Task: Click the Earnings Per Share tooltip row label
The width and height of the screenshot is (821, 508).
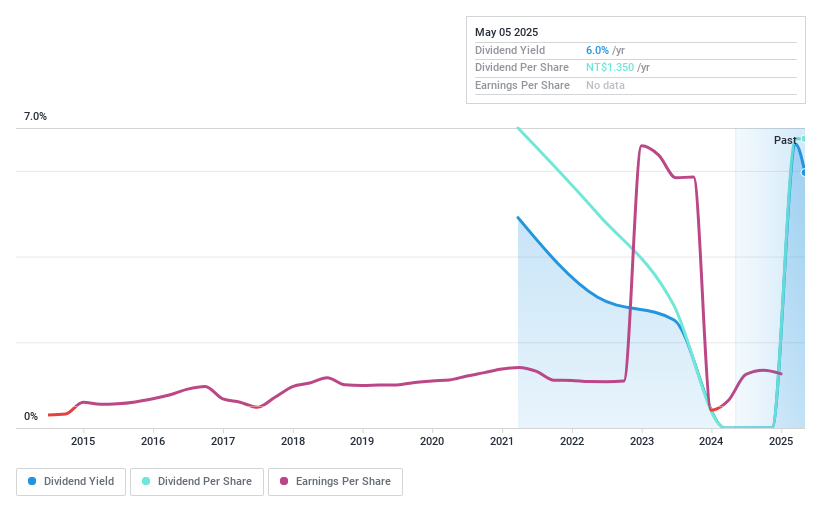Action: coord(522,85)
